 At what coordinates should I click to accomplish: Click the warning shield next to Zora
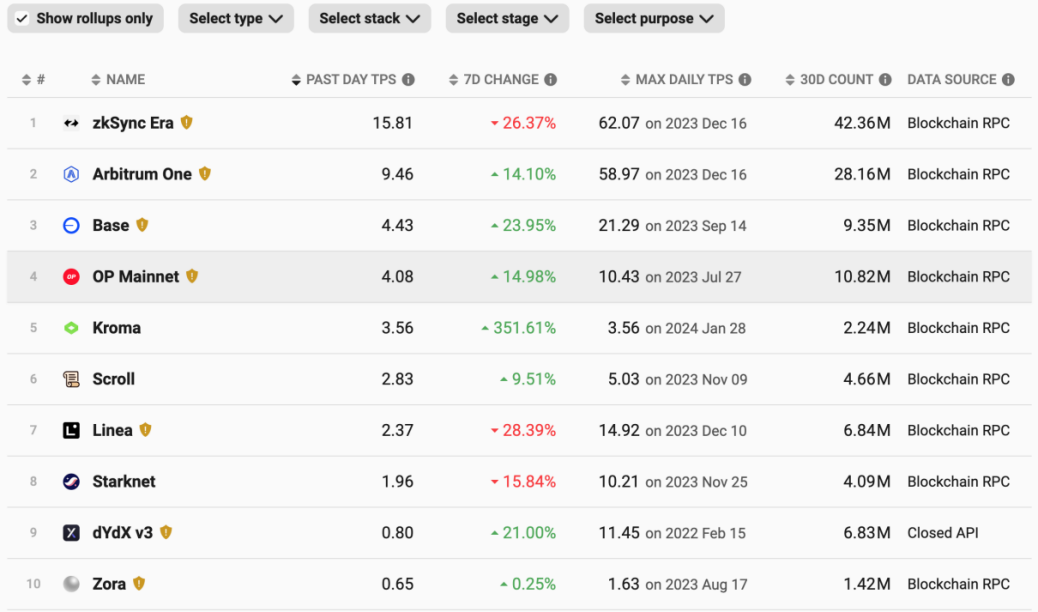139,583
